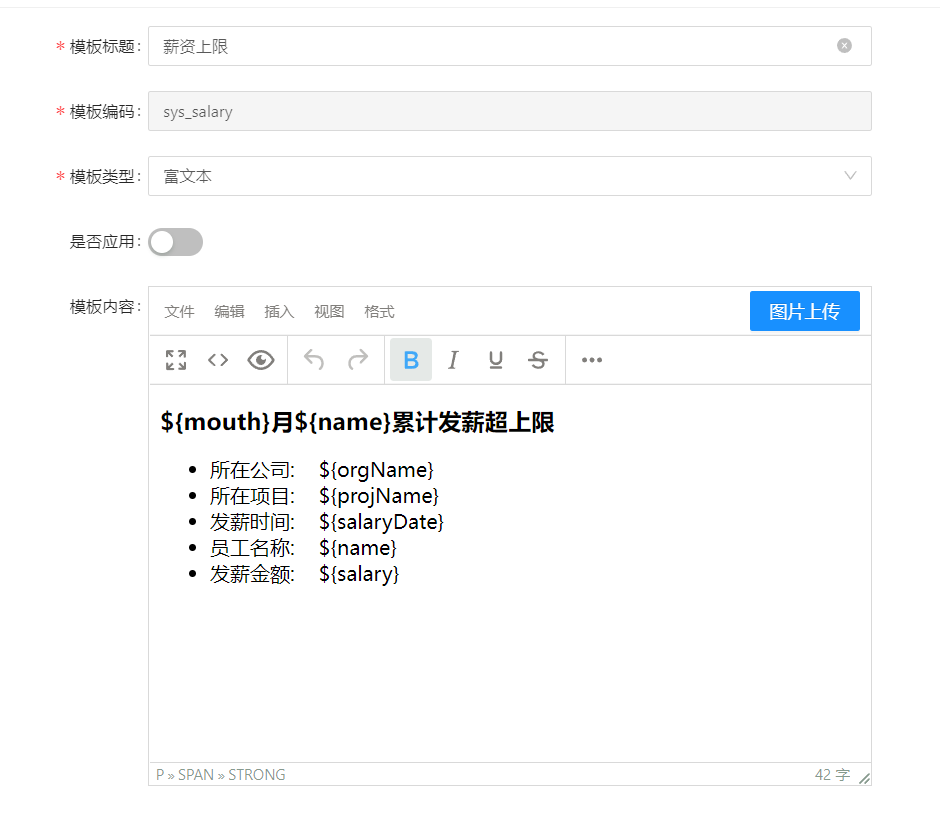Click the 图片上传 button
940x814 pixels.
[x=805, y=311]
